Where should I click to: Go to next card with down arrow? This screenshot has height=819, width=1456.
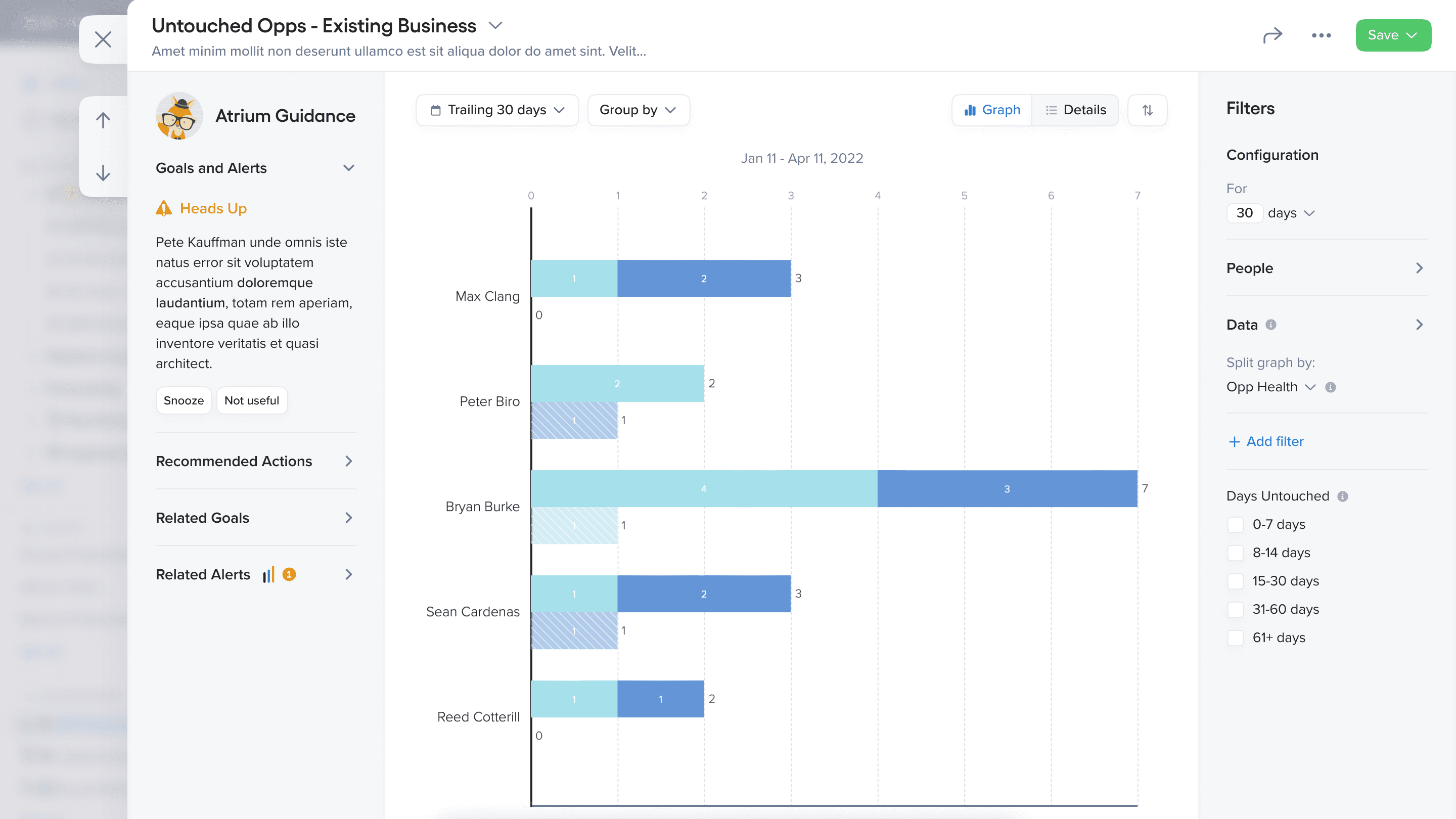(103, 172)
